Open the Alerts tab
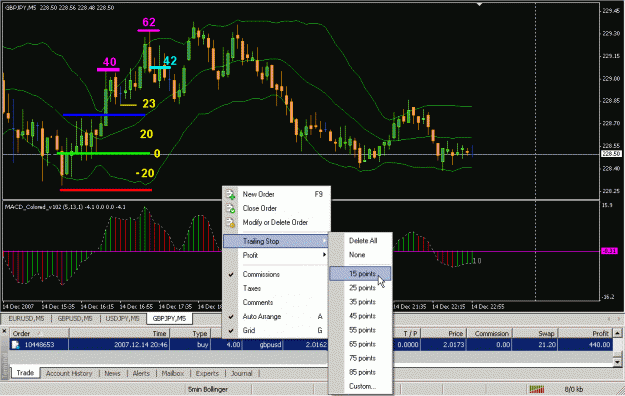The image size is (625, 396). [x=141, y=373]
